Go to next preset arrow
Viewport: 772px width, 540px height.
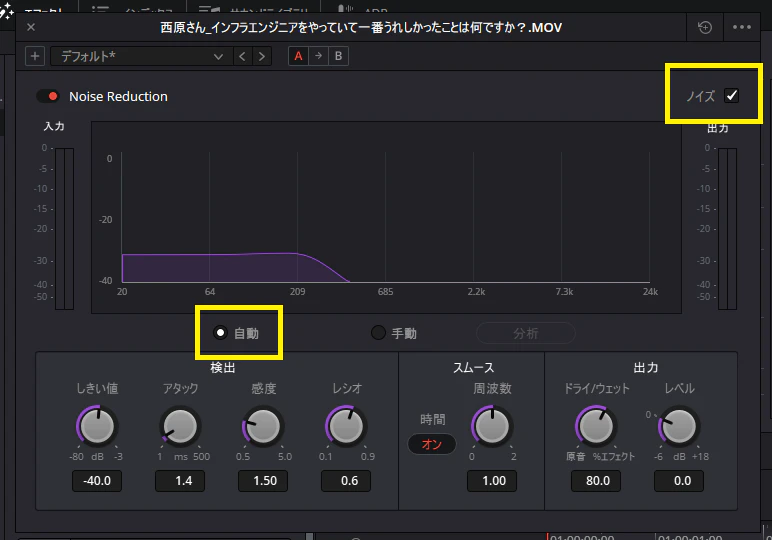pos(262,56)
